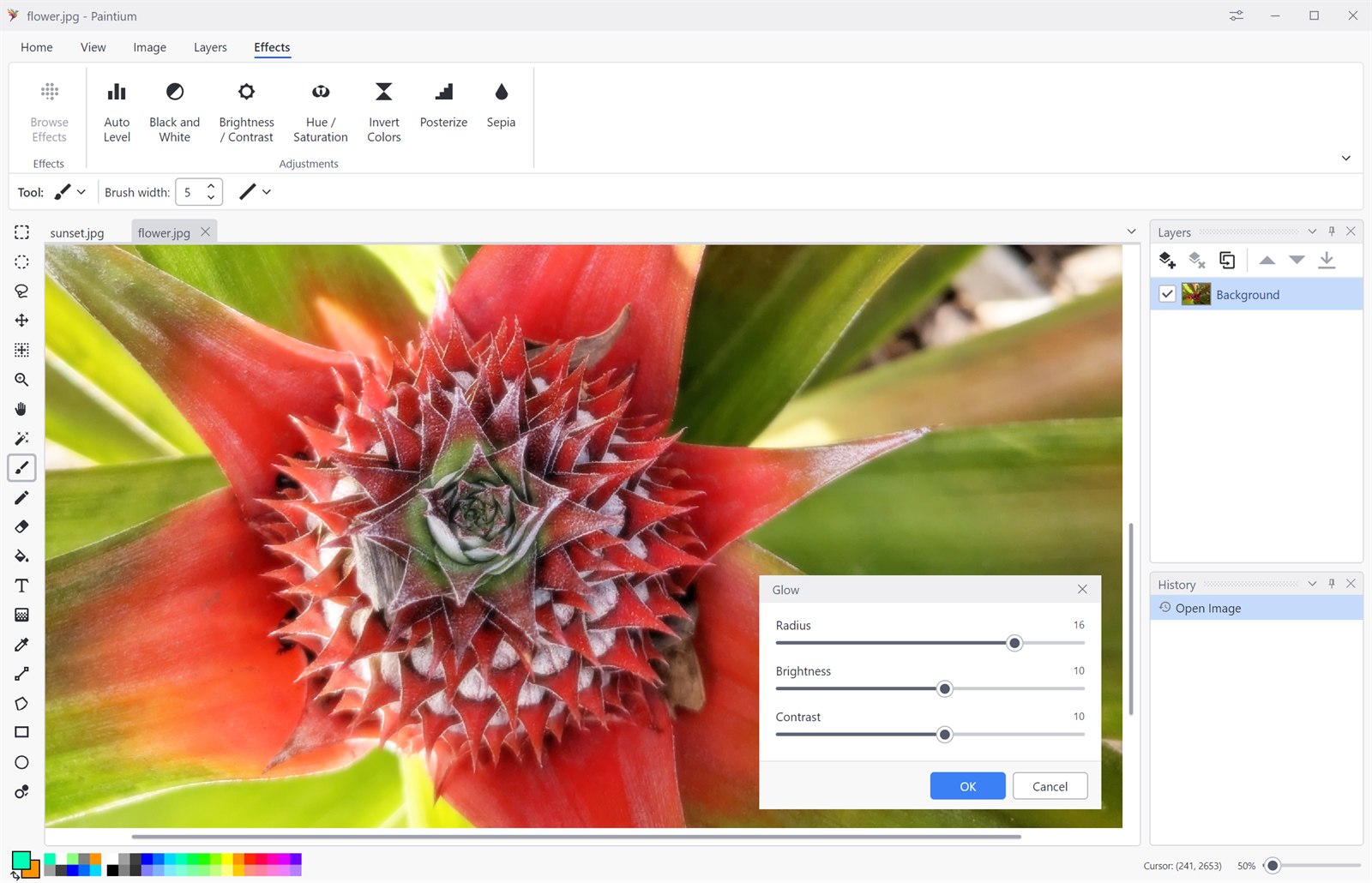Cancel the Glow dialog
The image size is (1372, 883).
pyautogui.click(x=1050, y=786)
